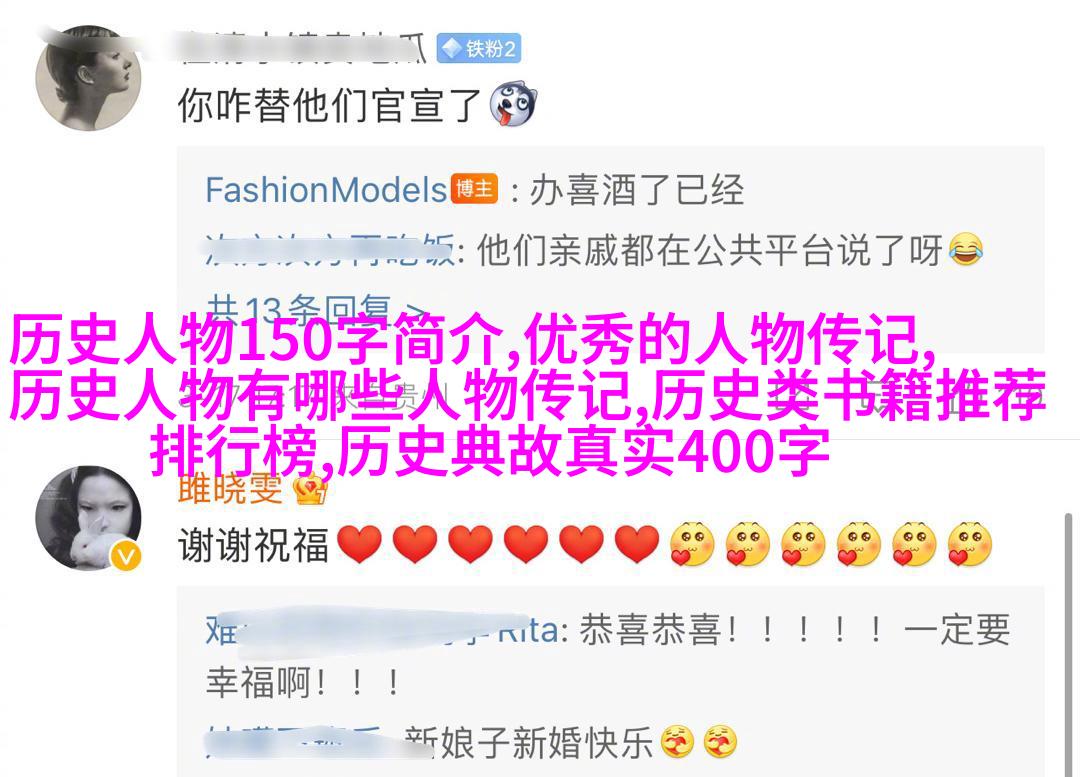The image size is (1080, 777).
Task: Open the avatar with the white rabbit
Action: coord(88,518)
